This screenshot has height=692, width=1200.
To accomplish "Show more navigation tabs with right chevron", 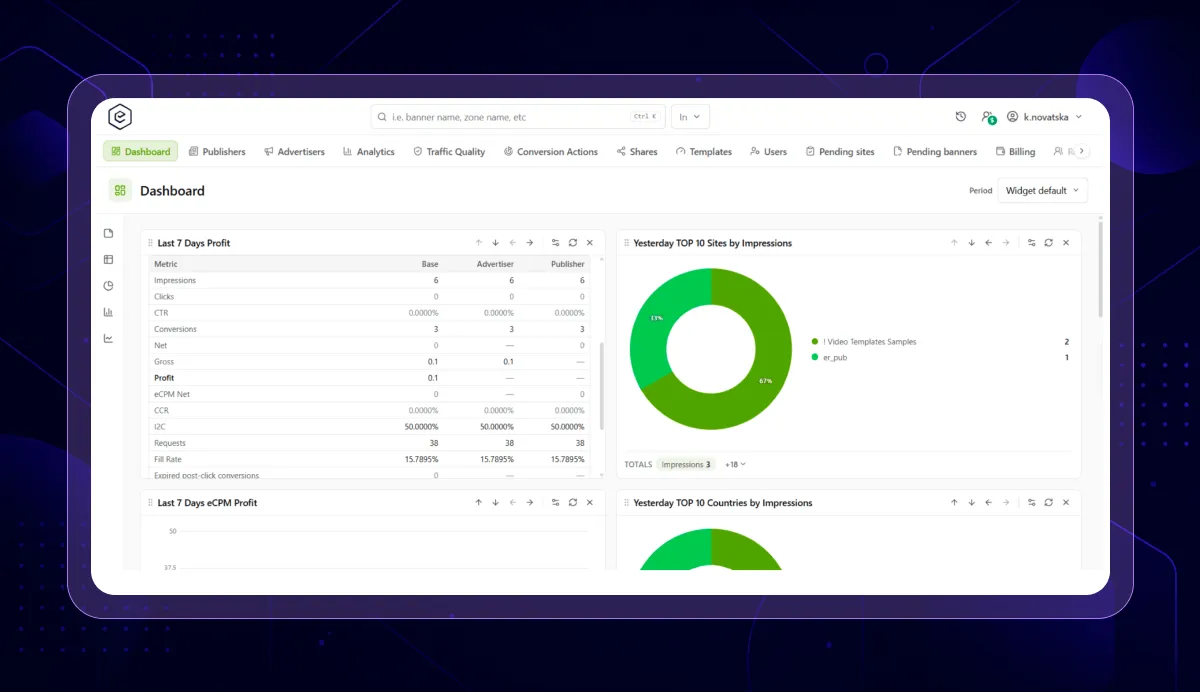I will click(x=1081, y=151).
